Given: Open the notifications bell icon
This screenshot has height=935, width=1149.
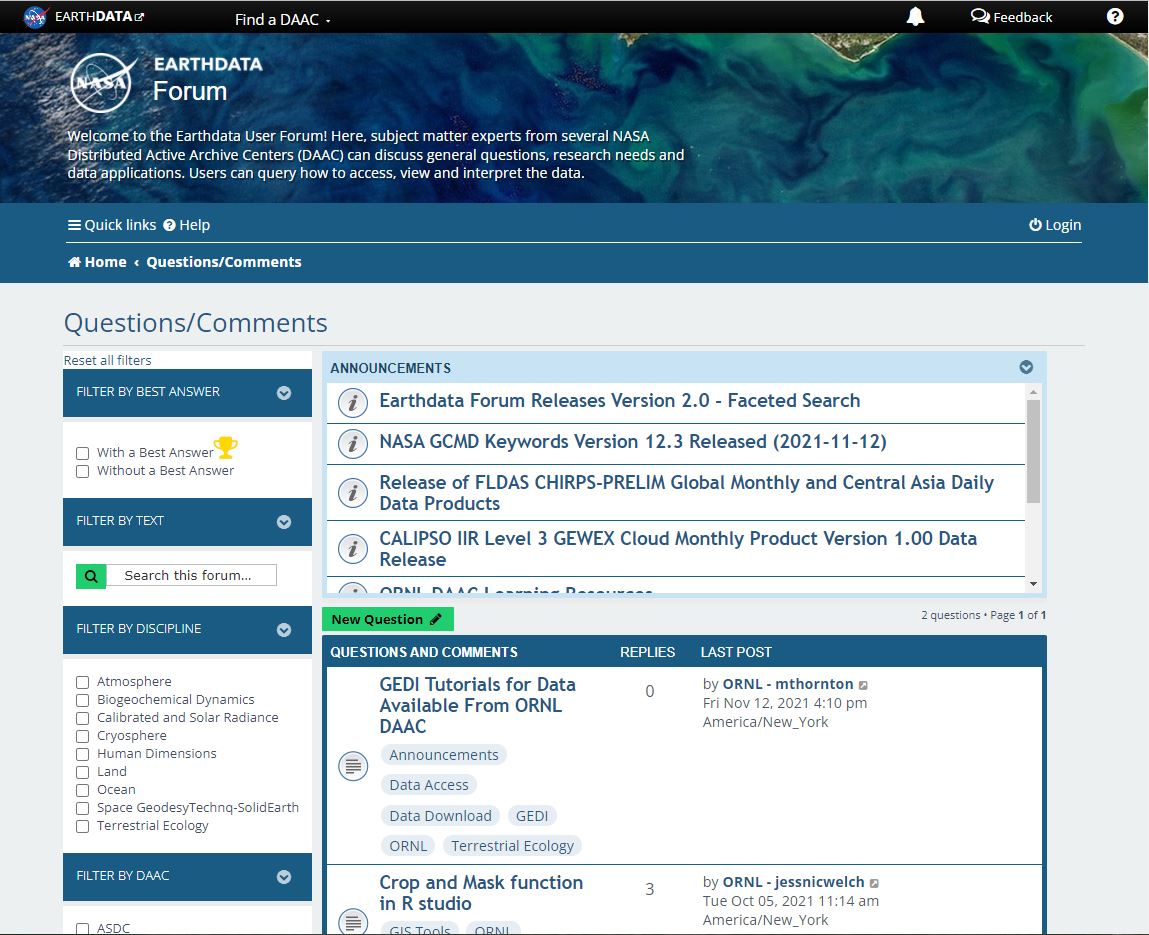Looking at the screenshot, I should coord(915,17).
